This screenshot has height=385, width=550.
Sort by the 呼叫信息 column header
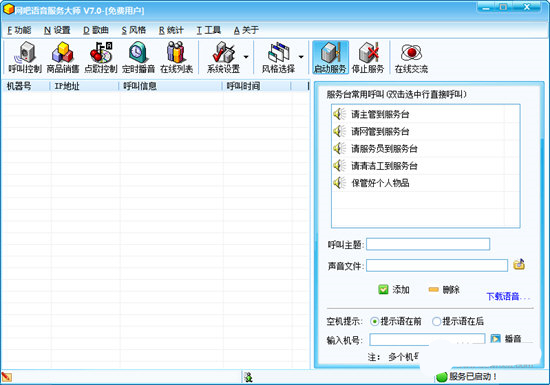click(170, 86)
